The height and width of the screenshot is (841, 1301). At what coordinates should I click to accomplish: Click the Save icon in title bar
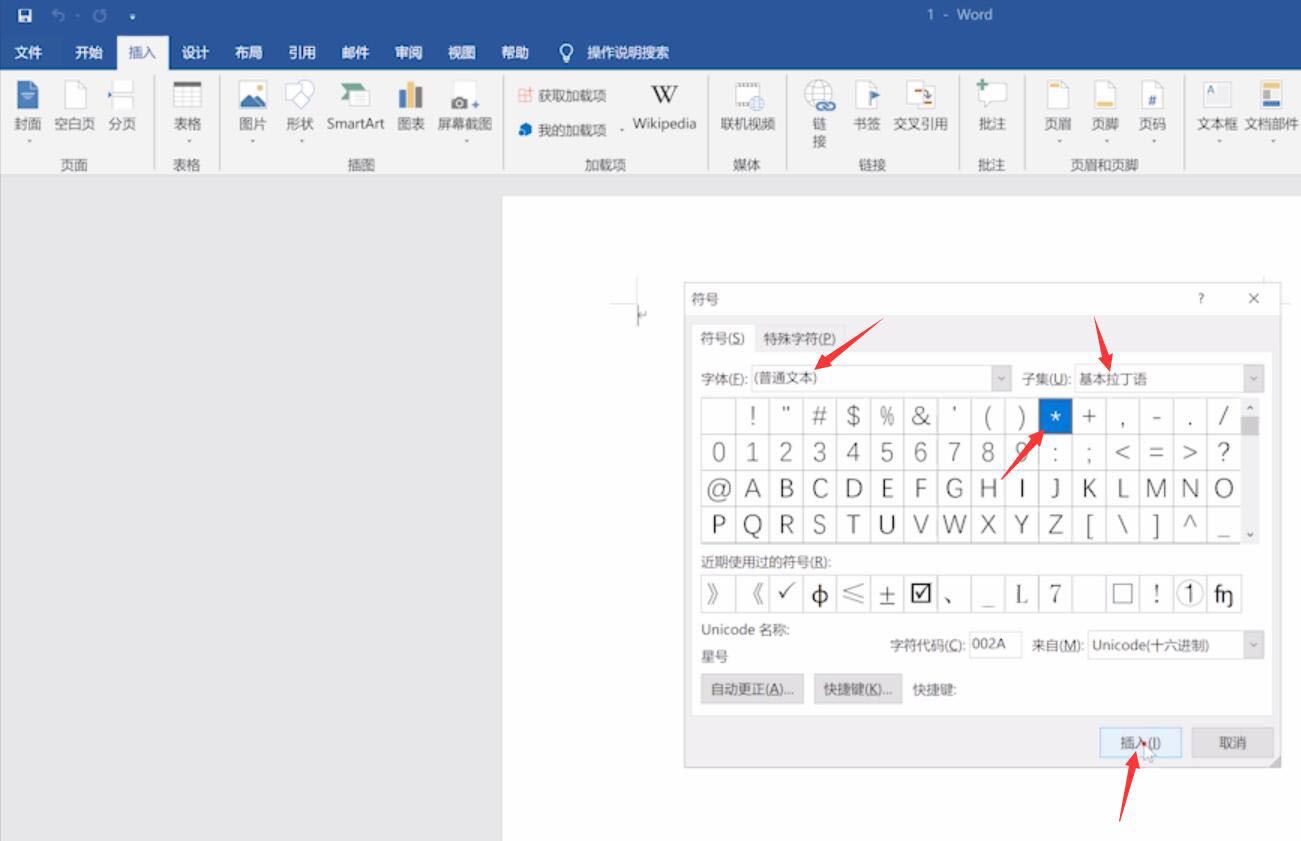[x=25, y=15]
